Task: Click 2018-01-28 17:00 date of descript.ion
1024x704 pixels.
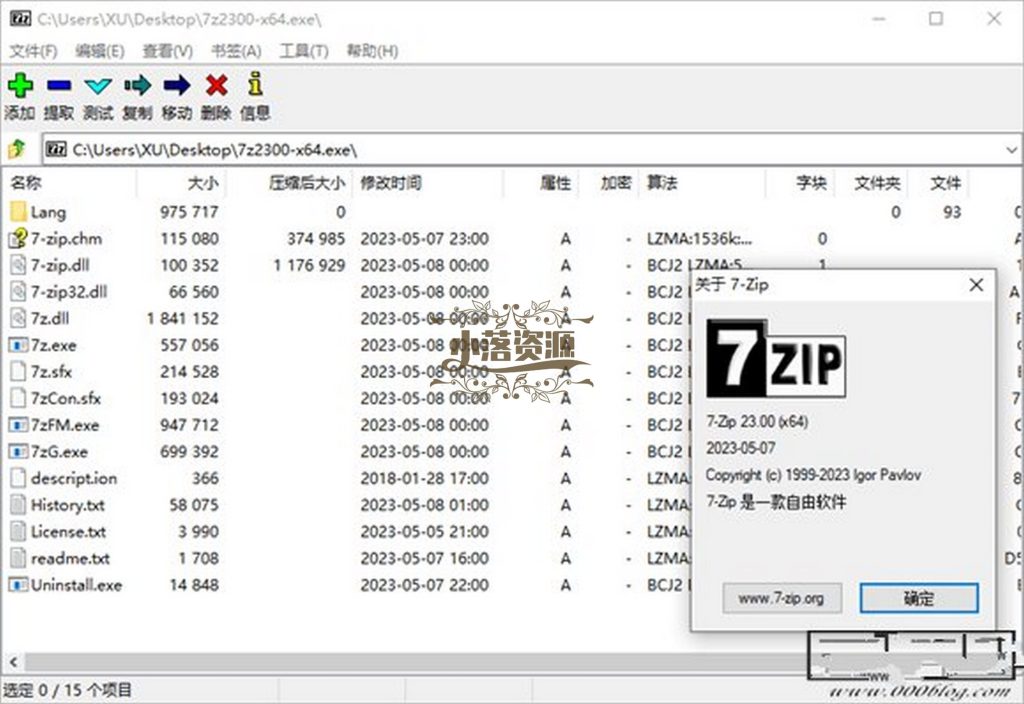Action: click(x=424, y=478)
